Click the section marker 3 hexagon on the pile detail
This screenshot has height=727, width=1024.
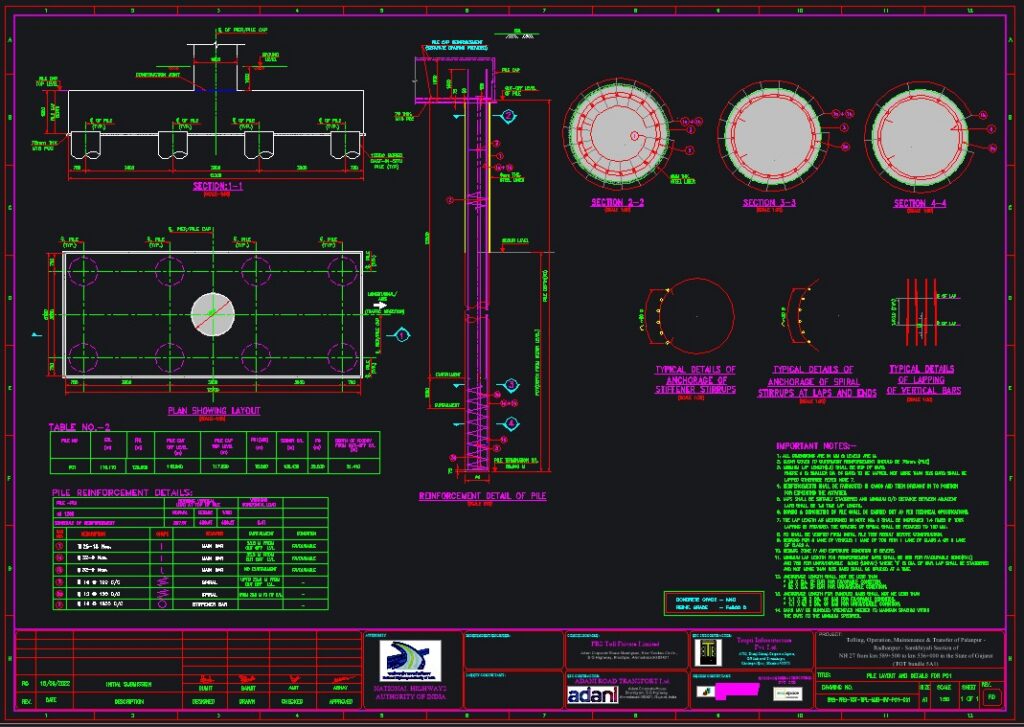(511, 385)
